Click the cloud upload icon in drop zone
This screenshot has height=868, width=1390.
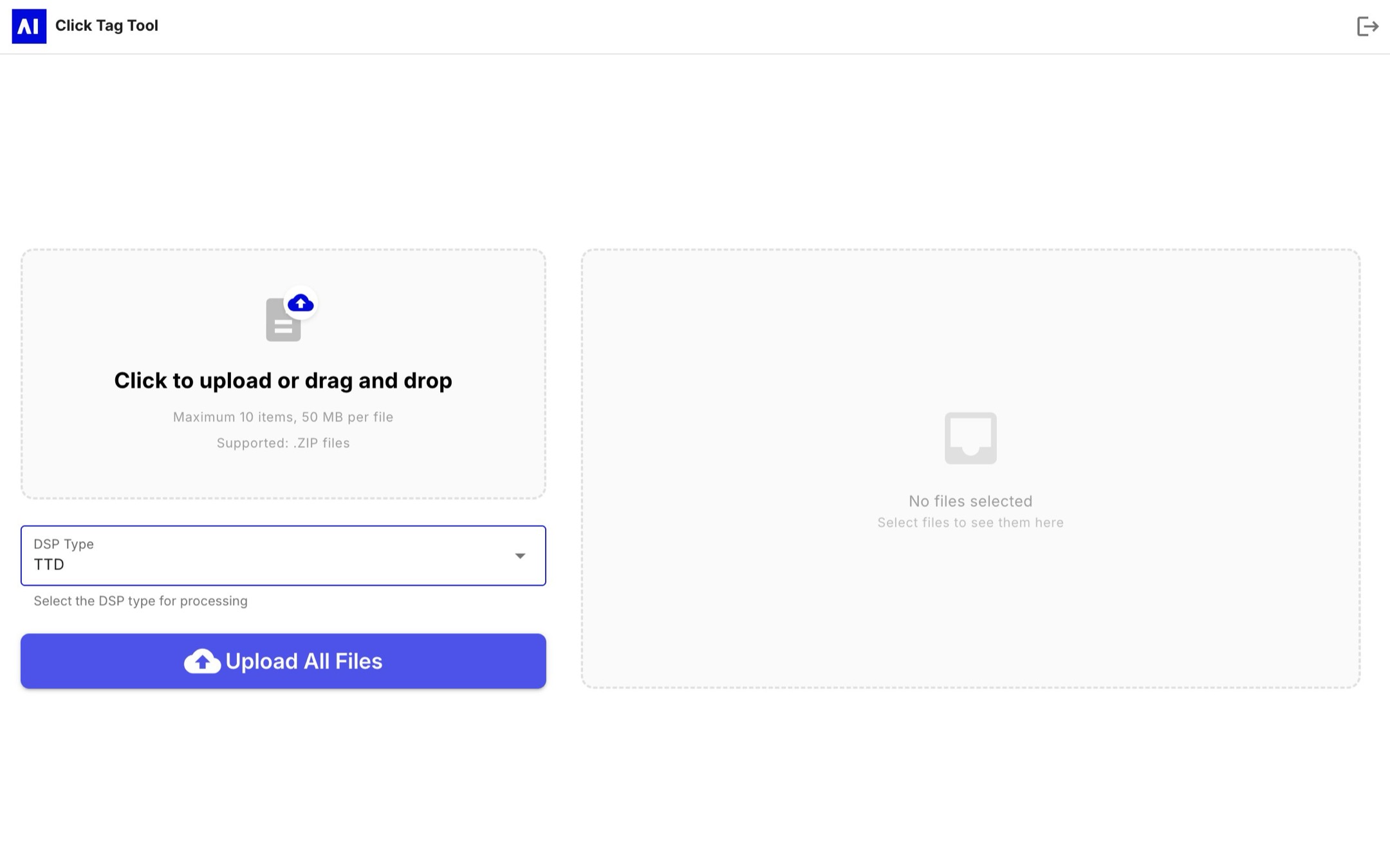[301, 302]
